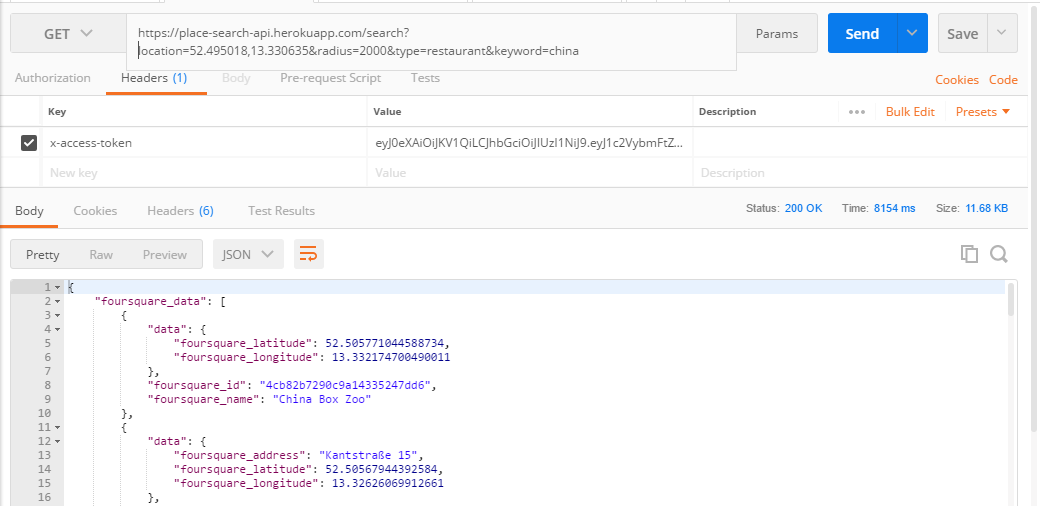Click the empty Value field in new row
The height and width of the screenshot is (506, 1040).
pyautogui.click(x=529, y=172)
